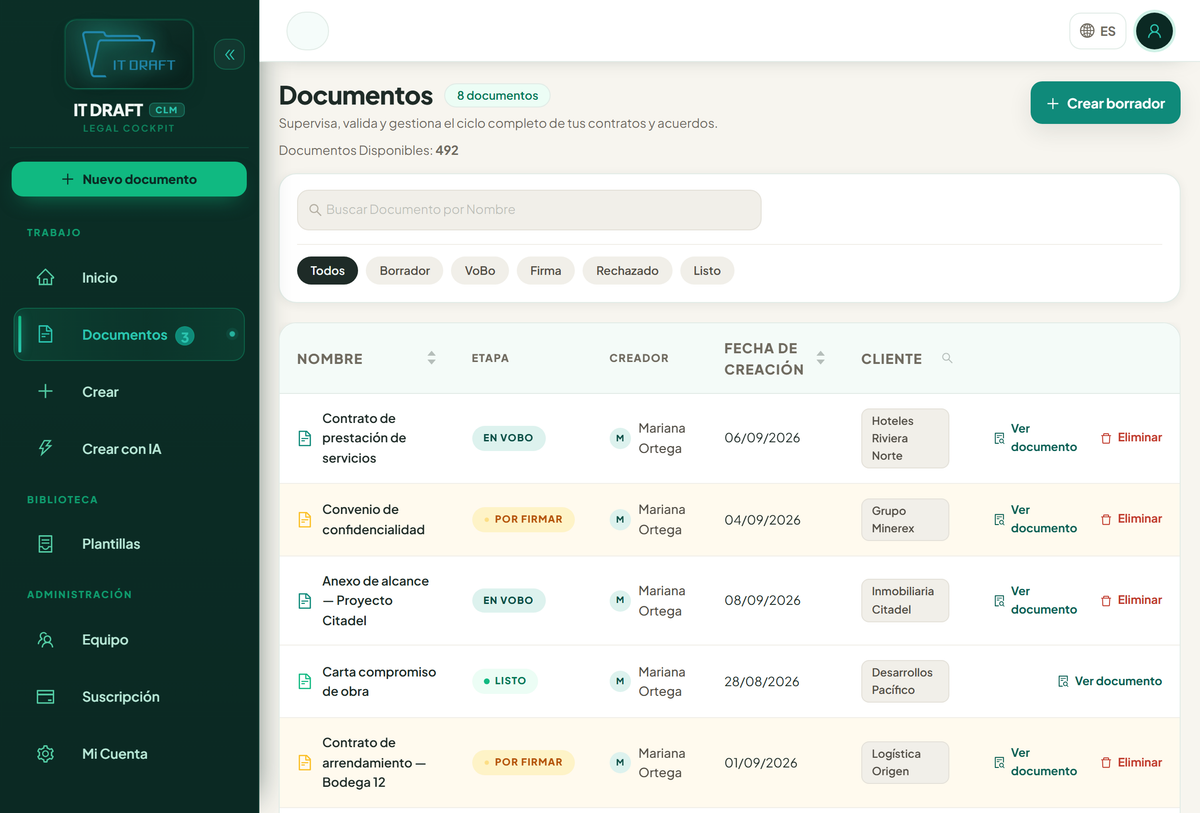Click Crear borrador button
1200x813 pixels.
point(1105,103)
